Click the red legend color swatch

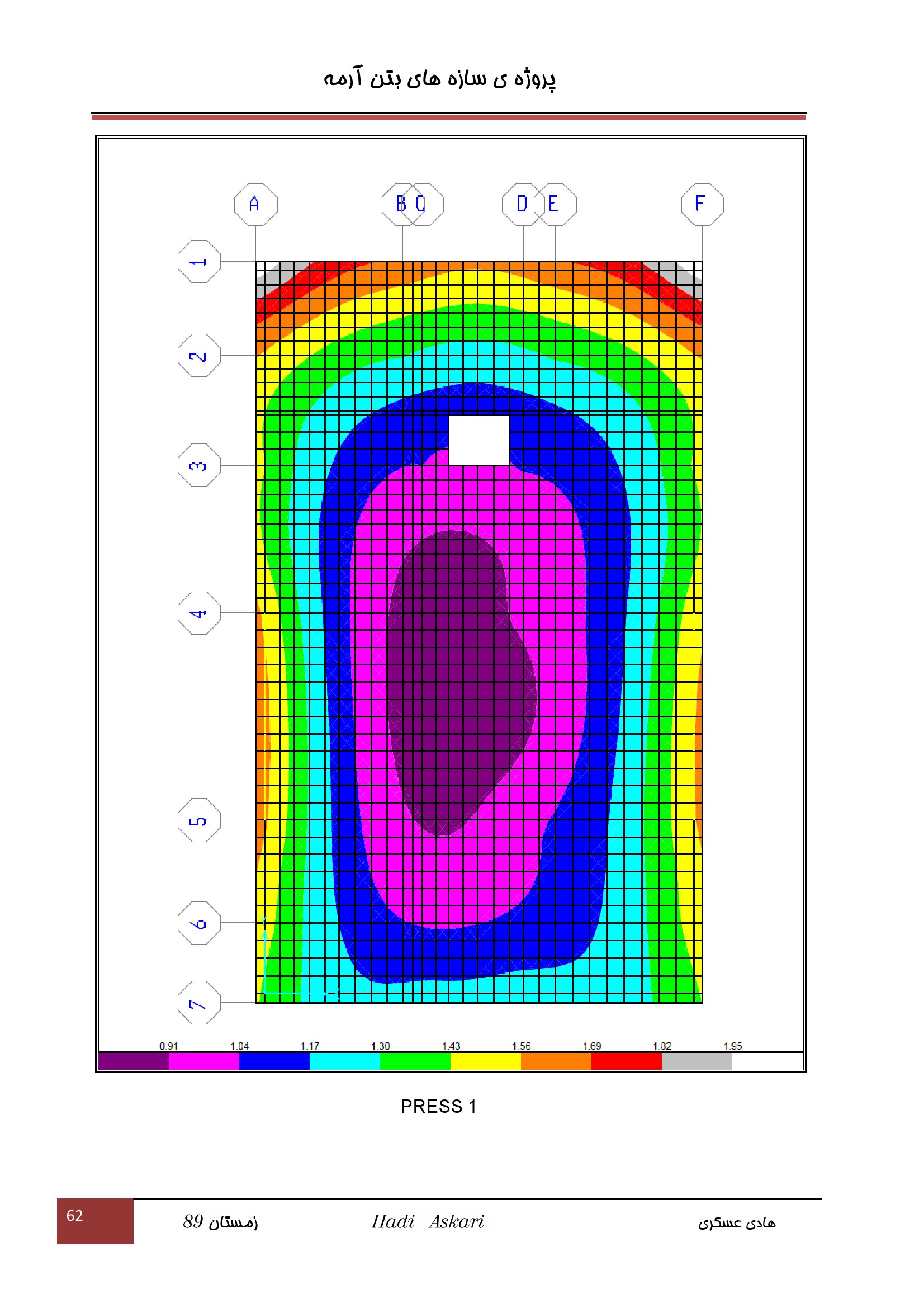coord(626,1061)
